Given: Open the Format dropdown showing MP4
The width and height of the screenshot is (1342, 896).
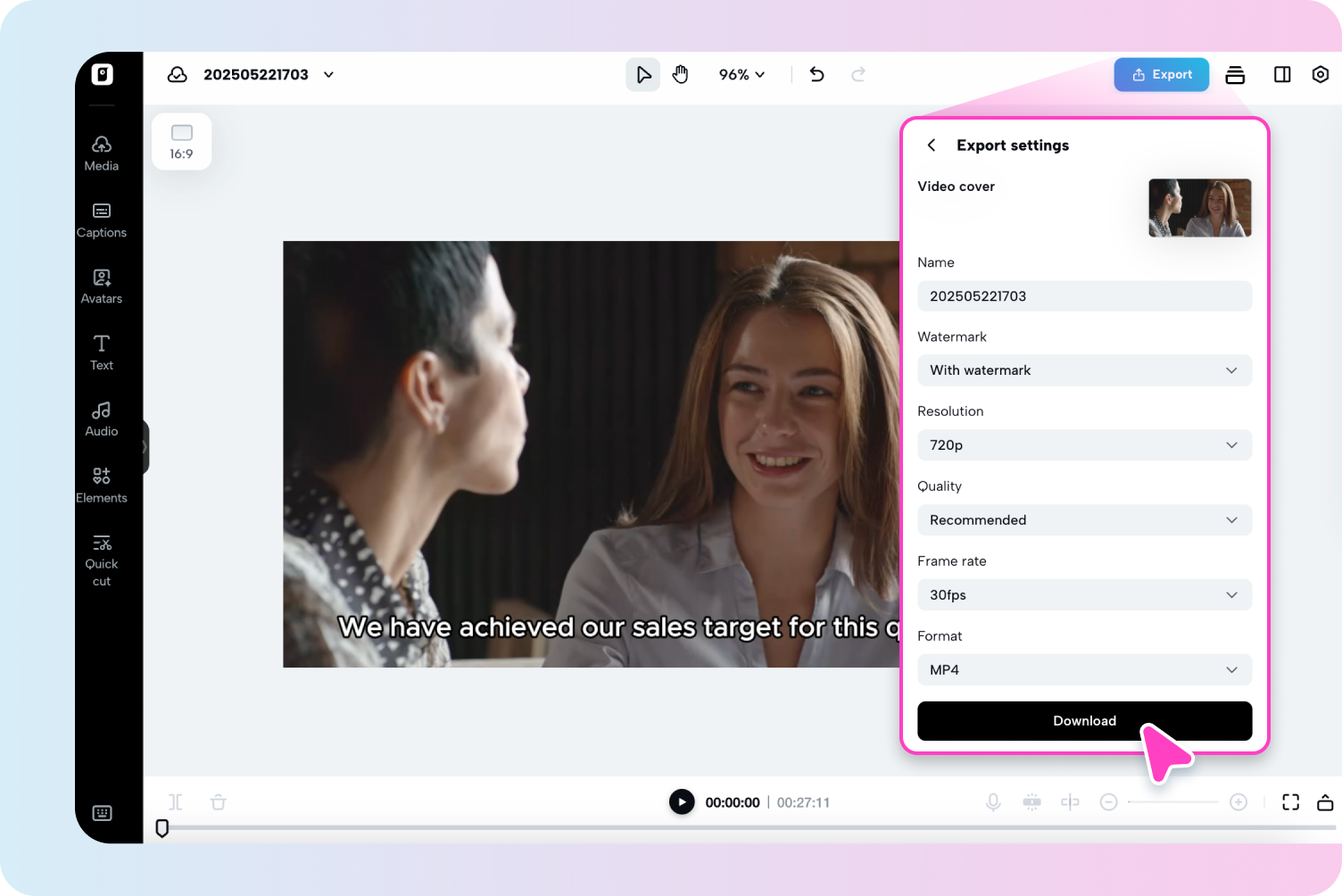Looking at the screenshot, I should point(1084,669).
